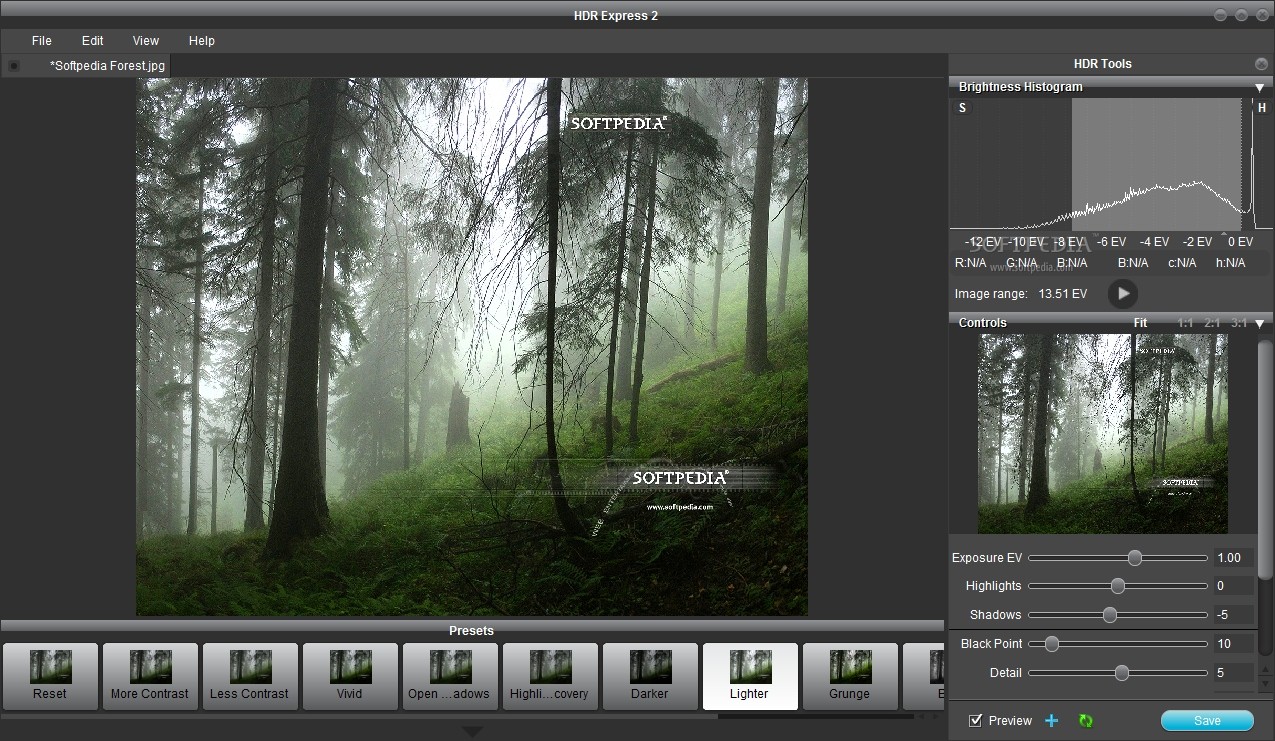Click the Highlights value field
The image size is (1275, 741).
point(1233,586)
